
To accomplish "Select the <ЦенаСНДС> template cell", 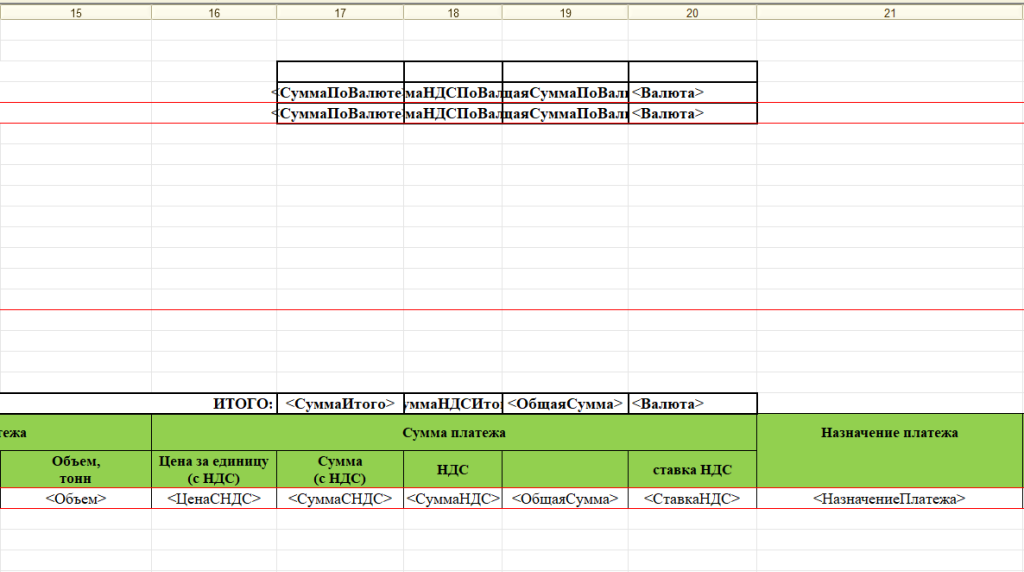I will tap(214, 498).
